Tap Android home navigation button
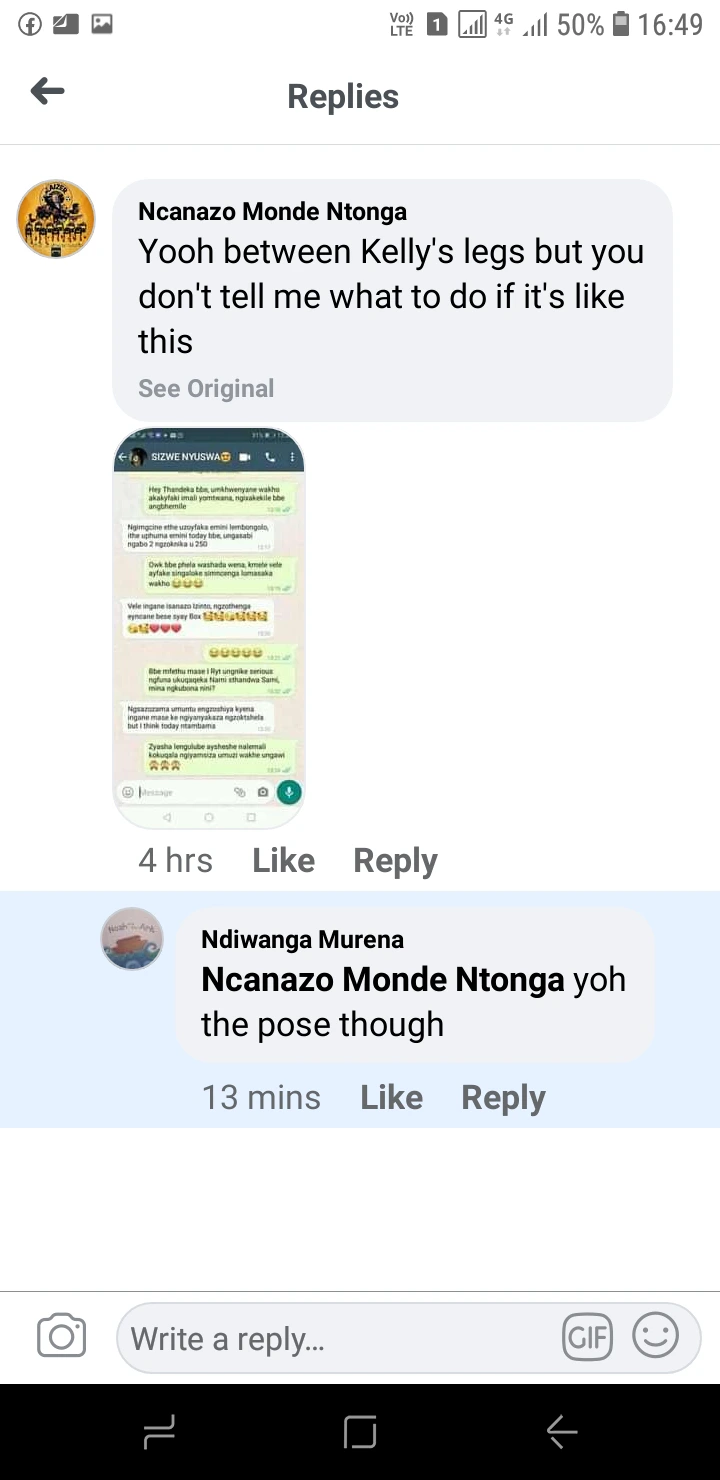The height and width of the screenshot is (1480, 720). point(360,1432)
